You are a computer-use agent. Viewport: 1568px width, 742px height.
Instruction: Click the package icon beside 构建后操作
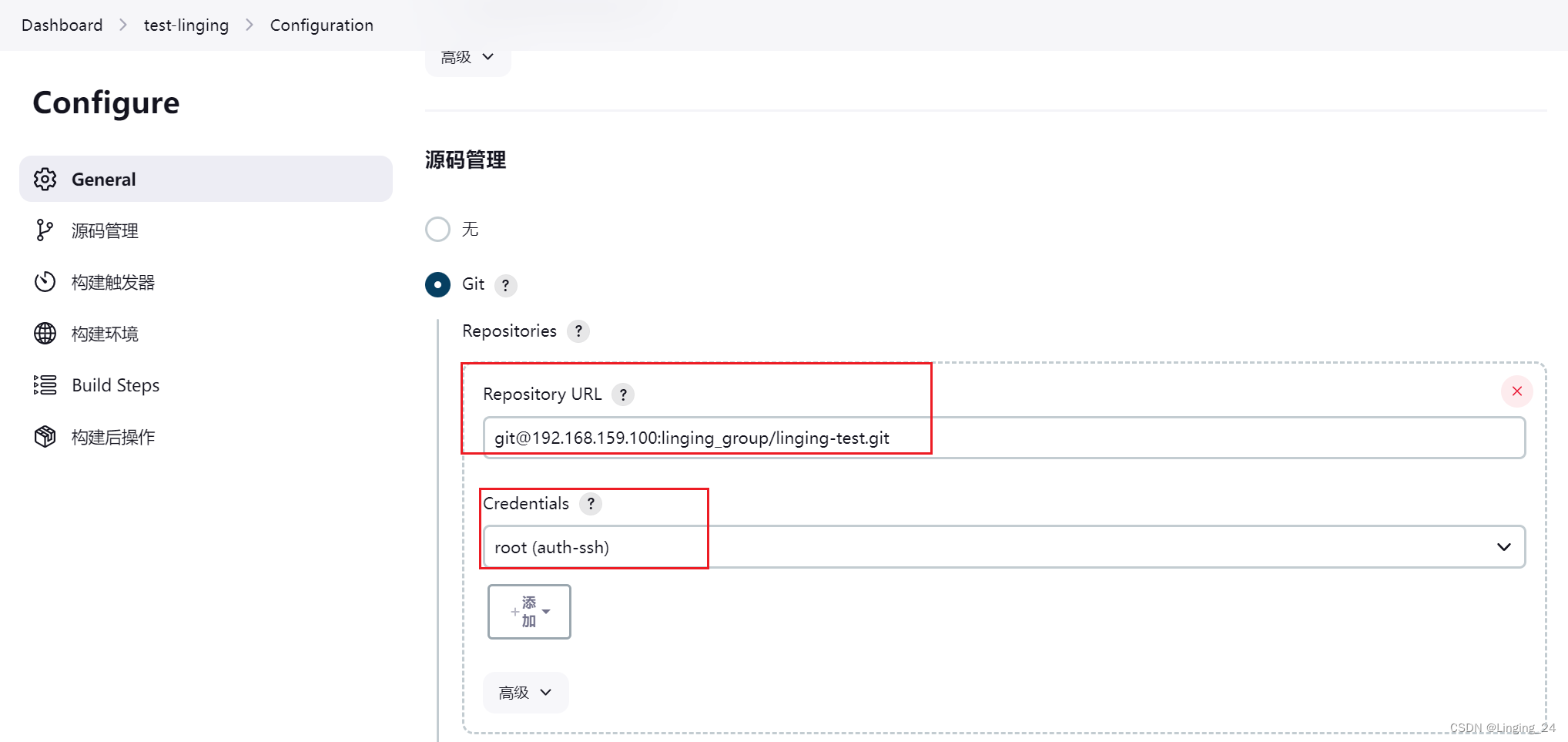(x=45, y=437)
